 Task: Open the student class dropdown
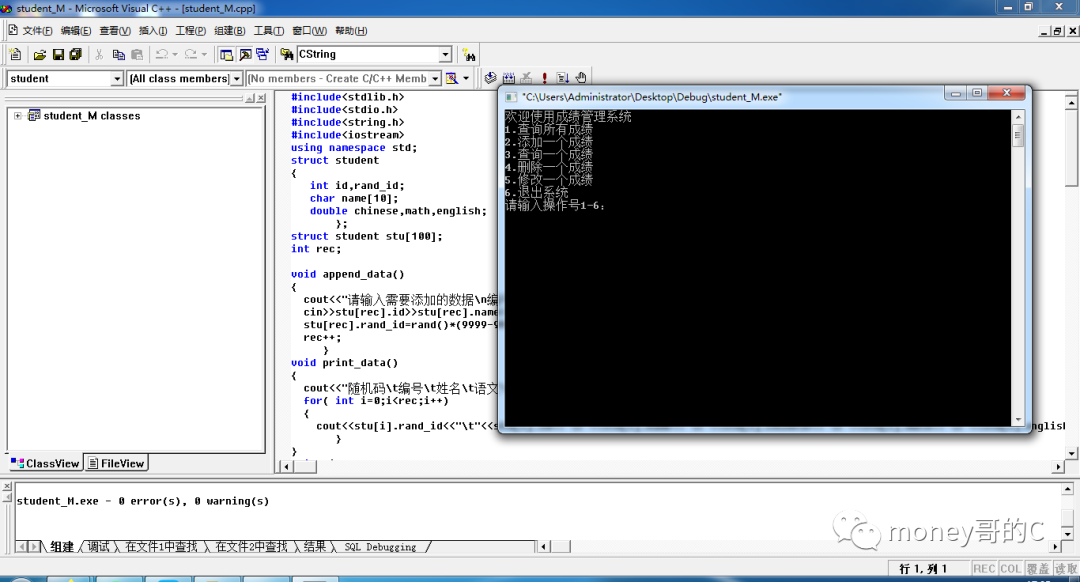(116, 79)
